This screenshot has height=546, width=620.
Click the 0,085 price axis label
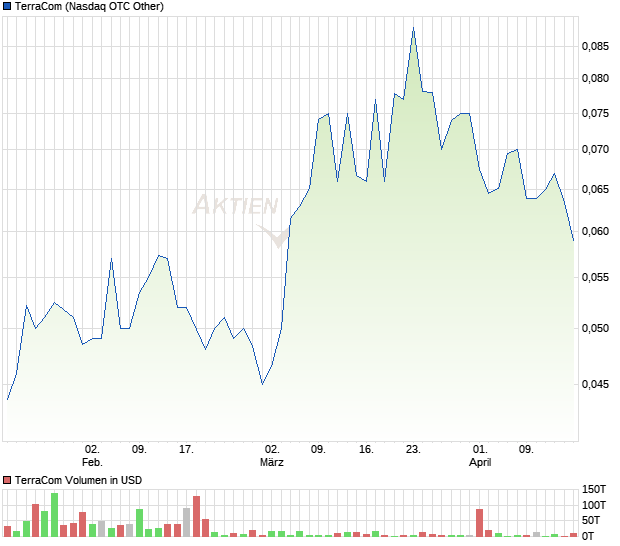(595, 46)
